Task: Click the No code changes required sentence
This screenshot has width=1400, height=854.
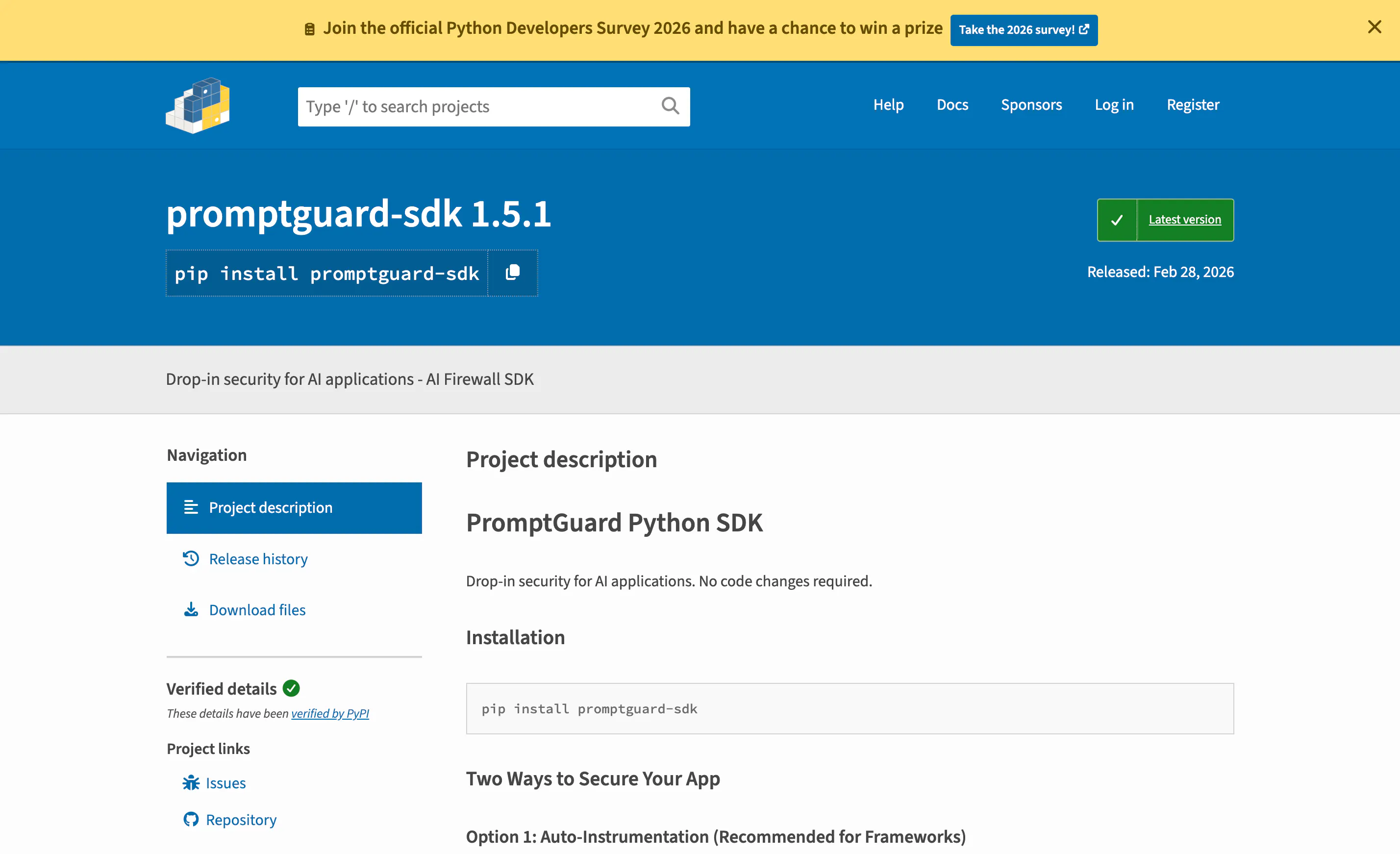Action: pyautogui.click(x=785, y=581)
